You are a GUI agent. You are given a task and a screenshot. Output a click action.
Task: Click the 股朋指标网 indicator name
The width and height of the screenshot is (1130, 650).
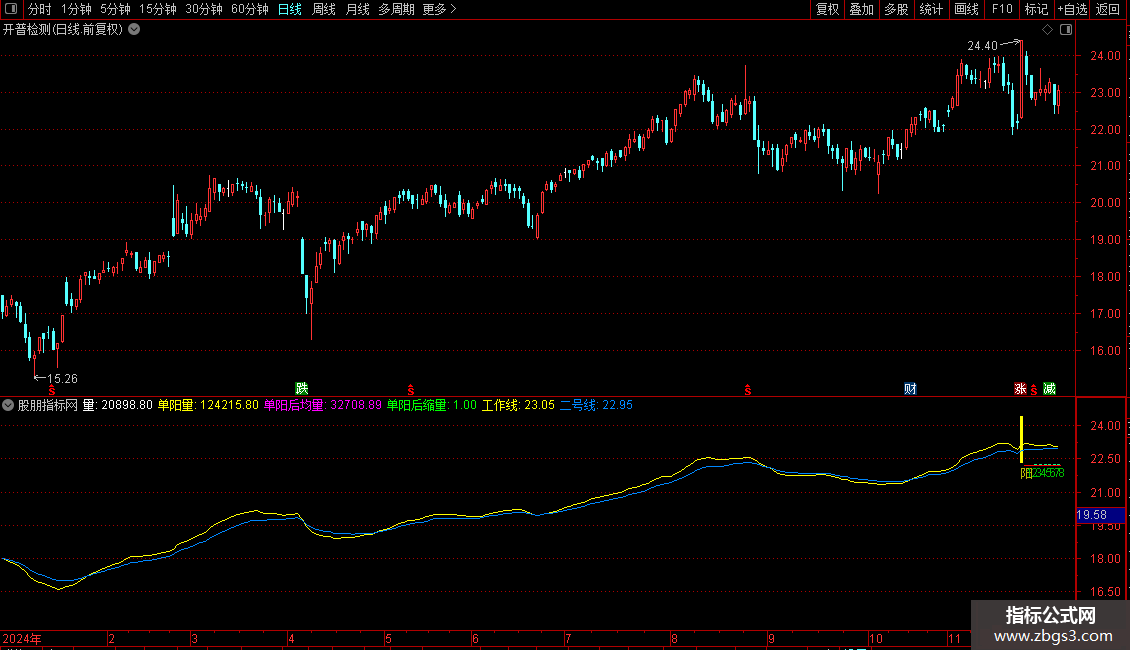point(48,405)
